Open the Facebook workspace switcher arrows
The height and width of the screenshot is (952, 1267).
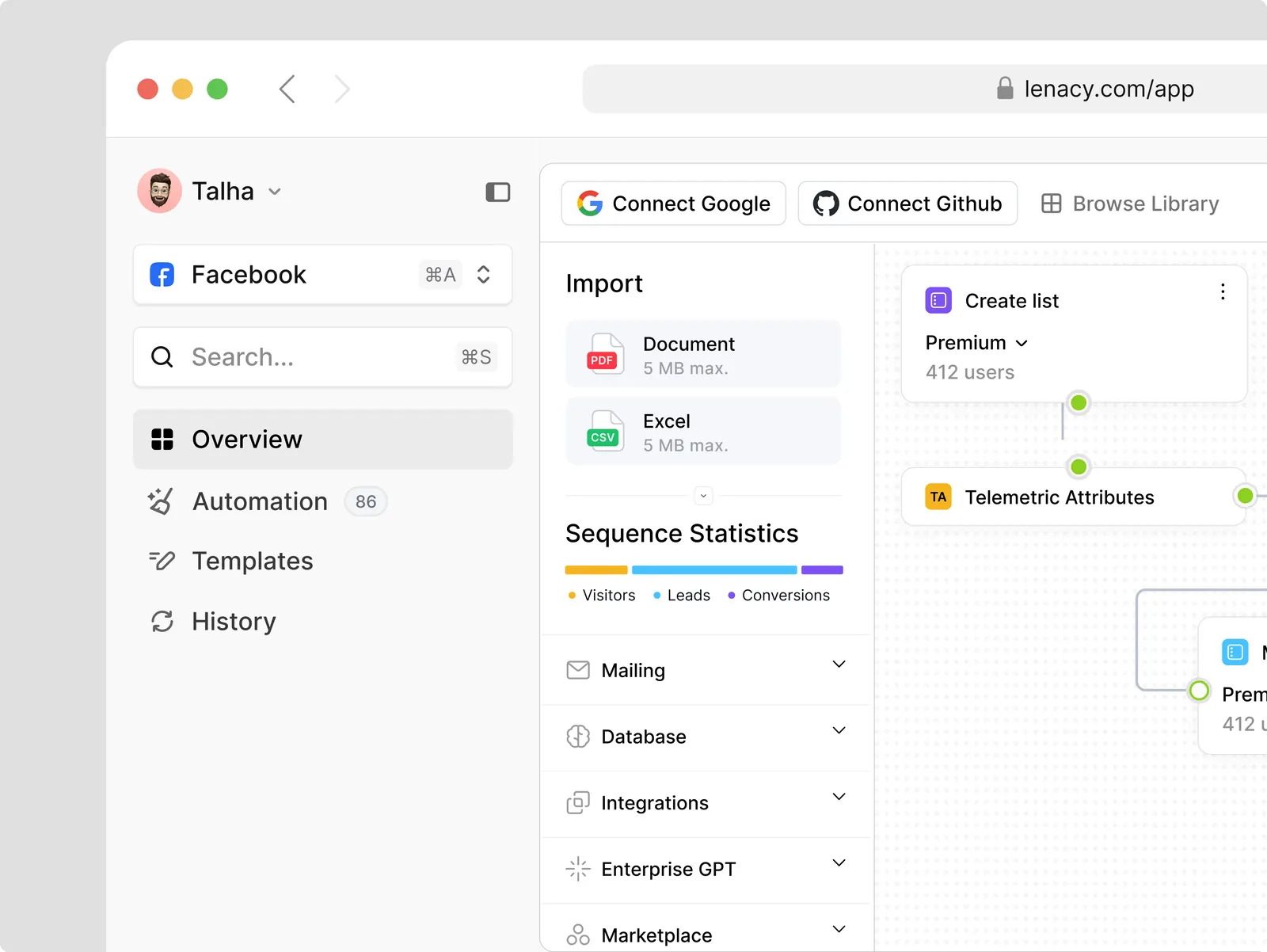click(484, 274)
